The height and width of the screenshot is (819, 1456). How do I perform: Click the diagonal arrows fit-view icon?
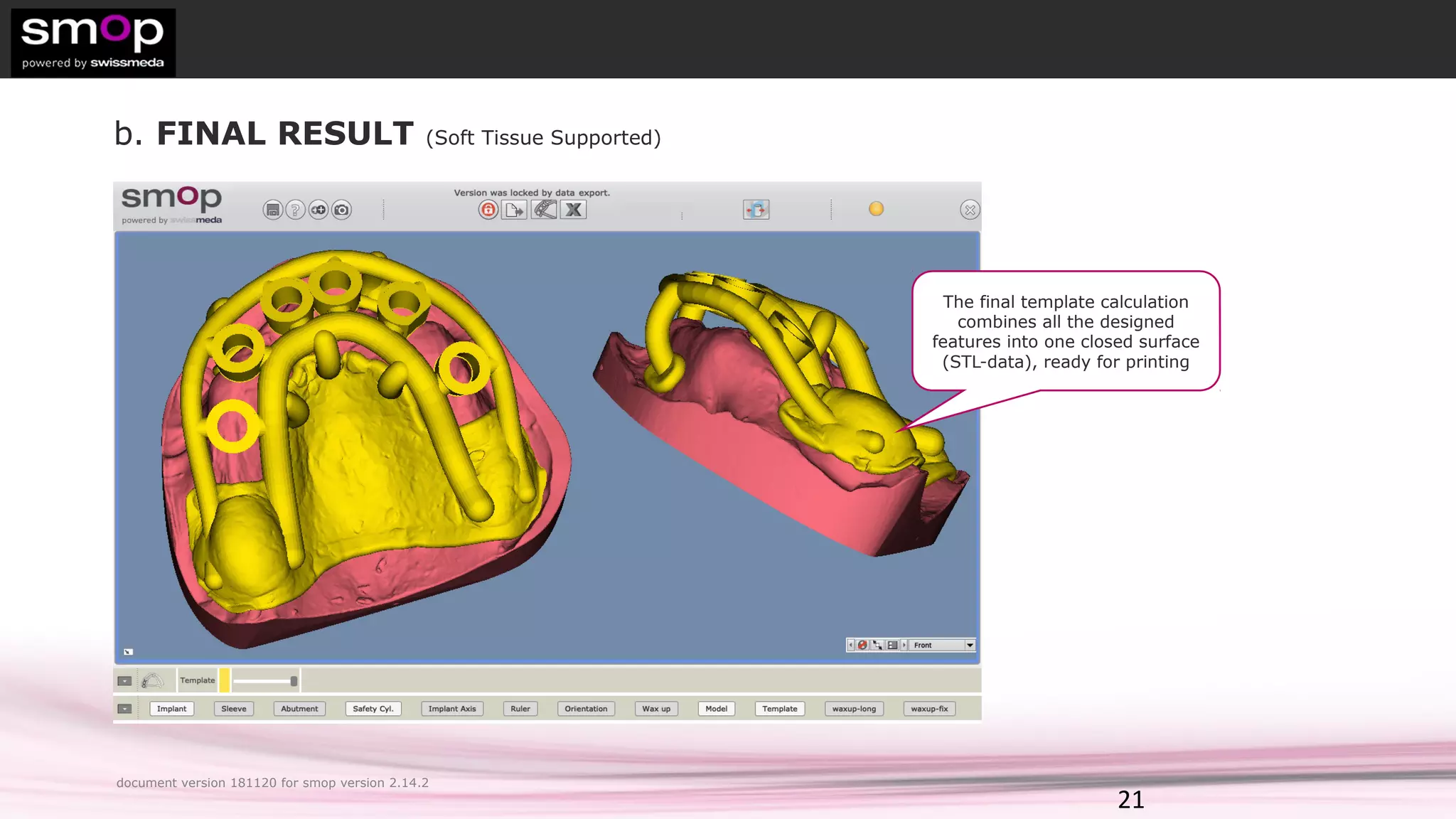click(877, 645)
